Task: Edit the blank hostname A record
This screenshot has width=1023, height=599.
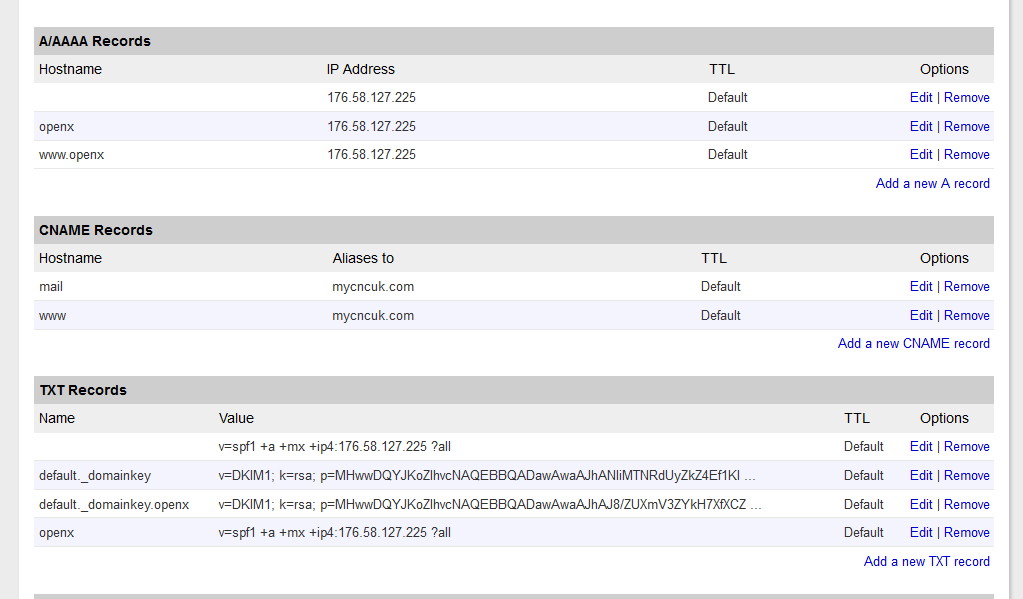Action: click(920, 97)
